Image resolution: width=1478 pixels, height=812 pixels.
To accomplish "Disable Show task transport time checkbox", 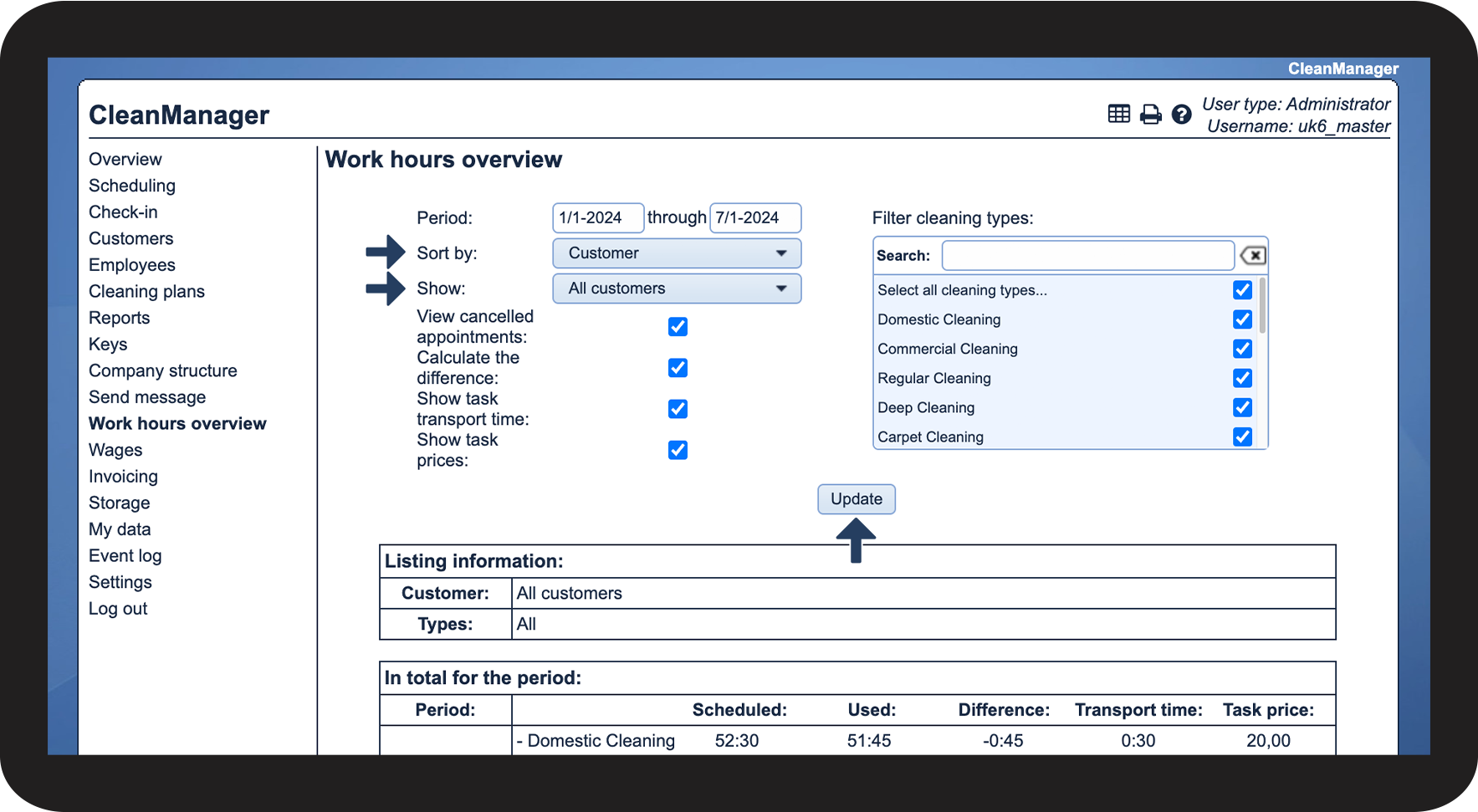I will click(x=678, y=409).
